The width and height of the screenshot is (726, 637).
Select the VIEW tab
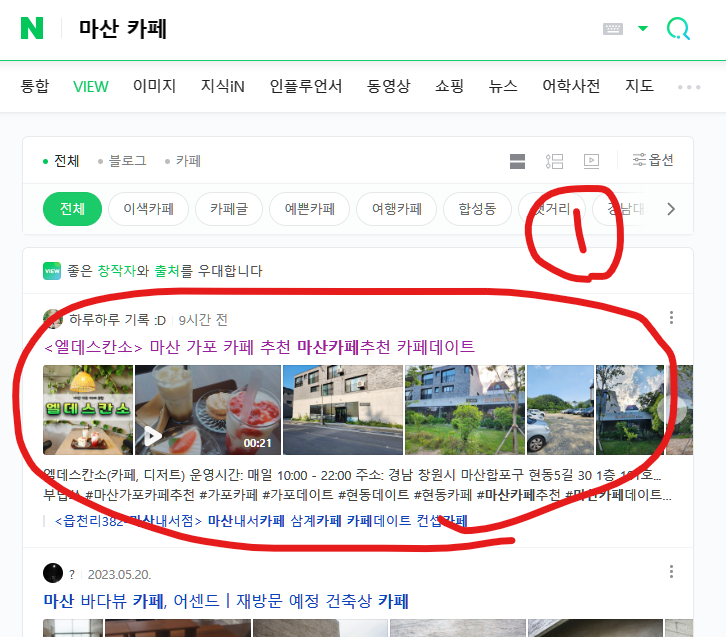coord(91,86)
